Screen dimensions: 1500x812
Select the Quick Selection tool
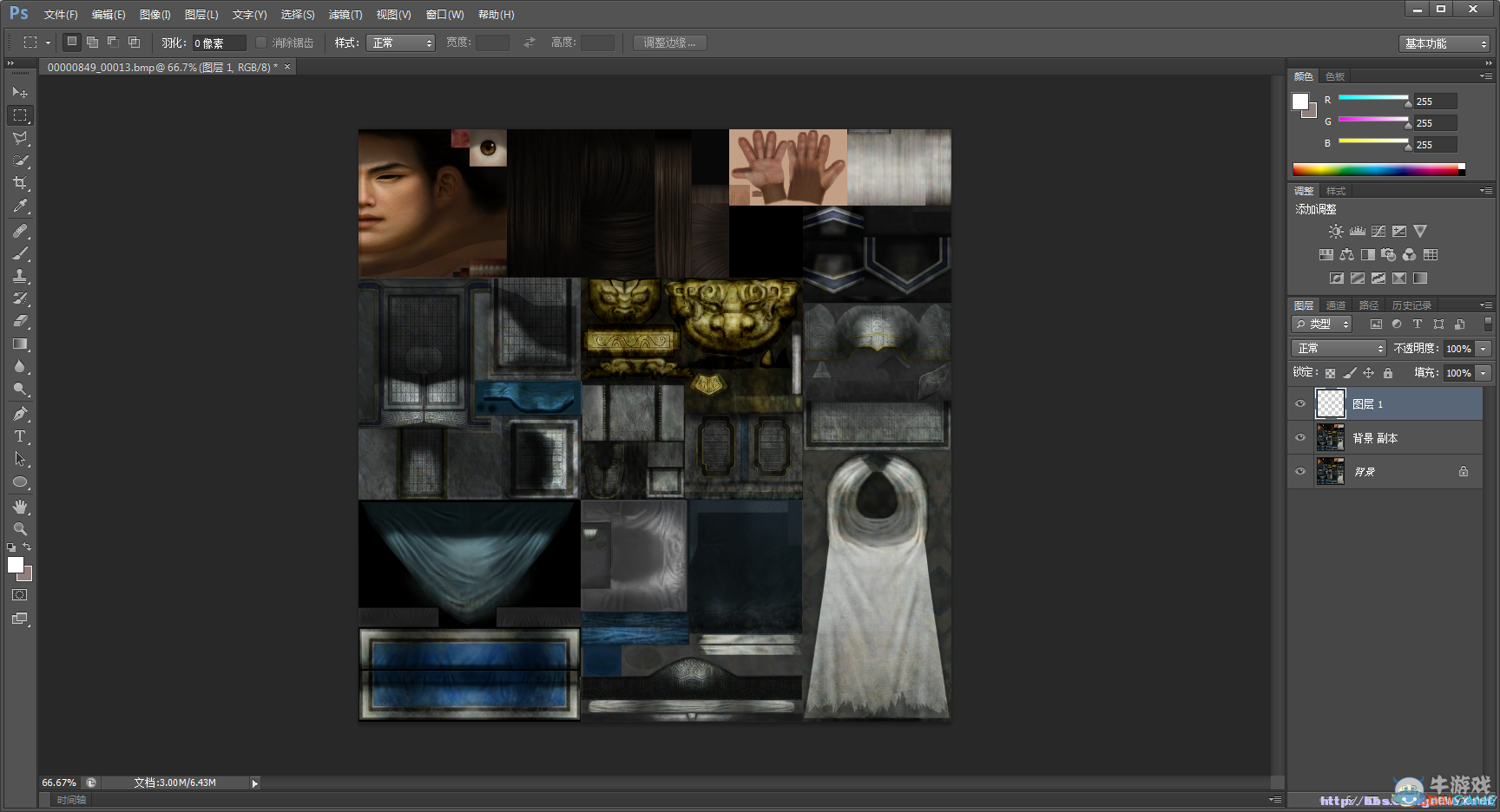tap(20, 160)
